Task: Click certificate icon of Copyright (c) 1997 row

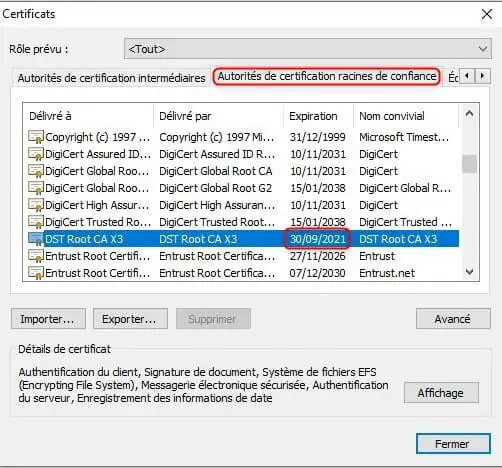Action: [x=36, y=137]
